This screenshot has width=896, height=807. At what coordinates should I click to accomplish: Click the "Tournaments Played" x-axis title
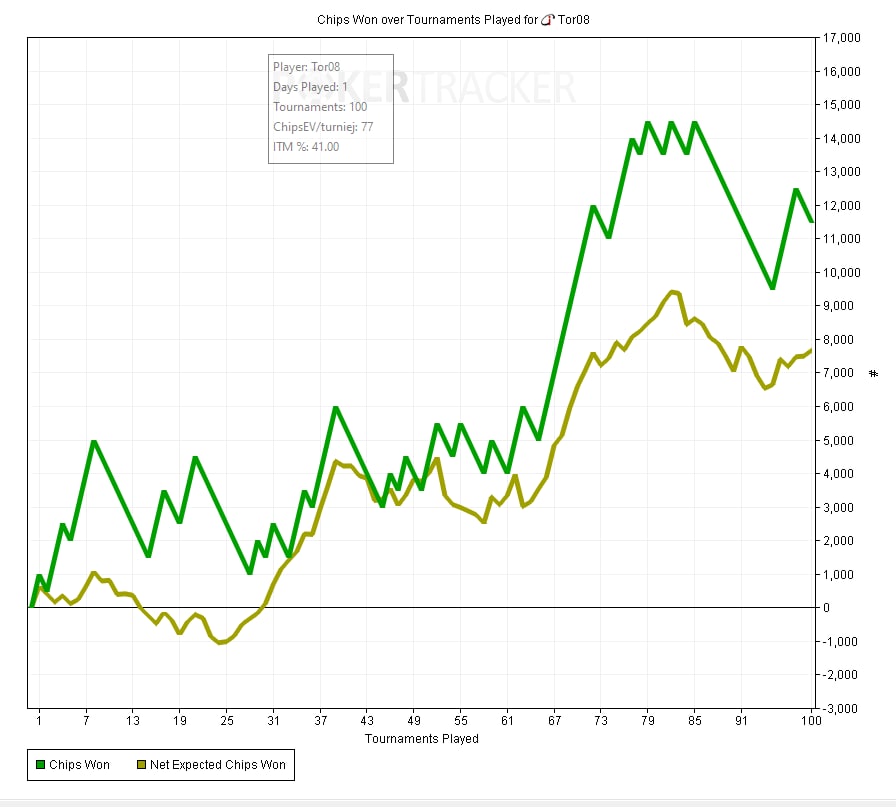coord(422,738)
